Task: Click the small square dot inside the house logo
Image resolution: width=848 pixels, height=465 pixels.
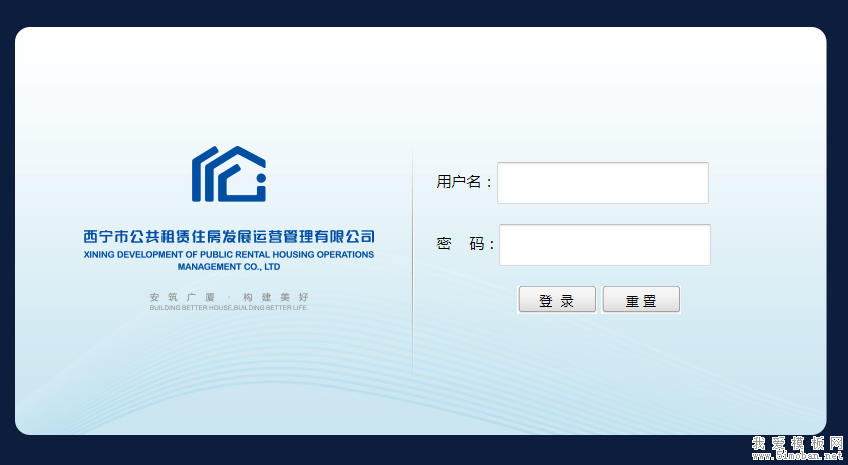Action: (x=261, y=186)
